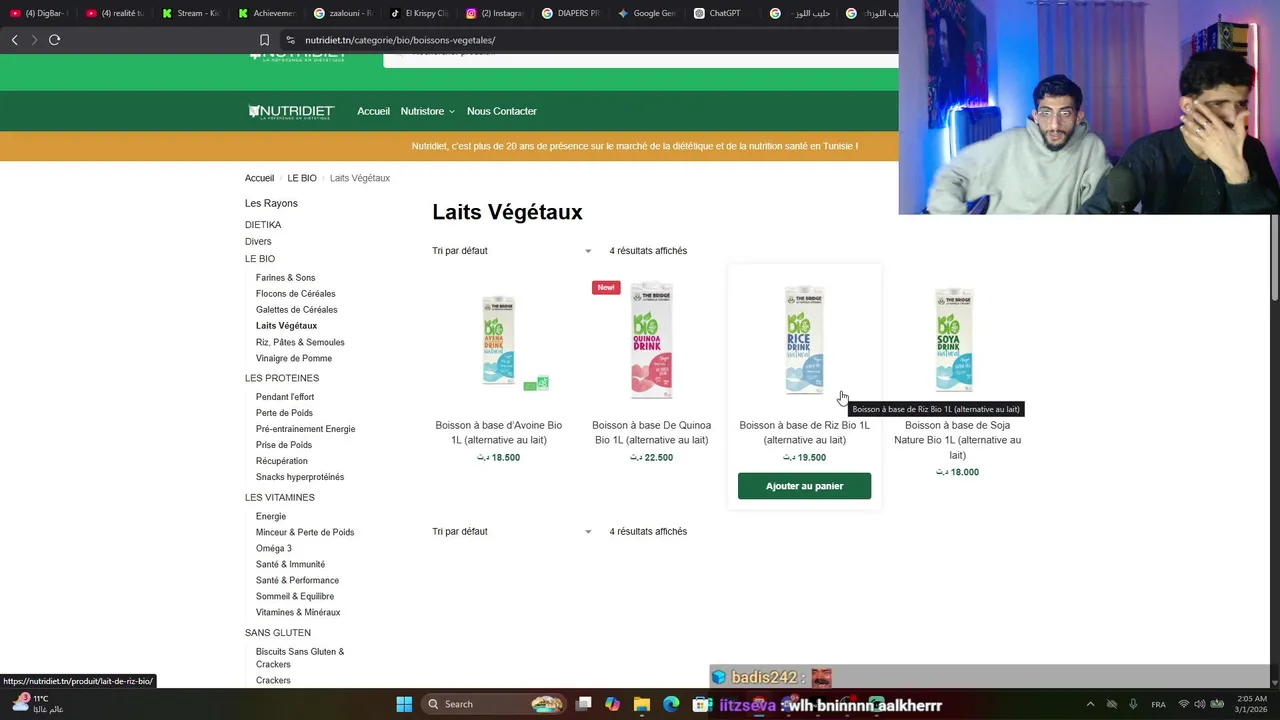Reload the page with the refresh icon

(x=54, y=40)
